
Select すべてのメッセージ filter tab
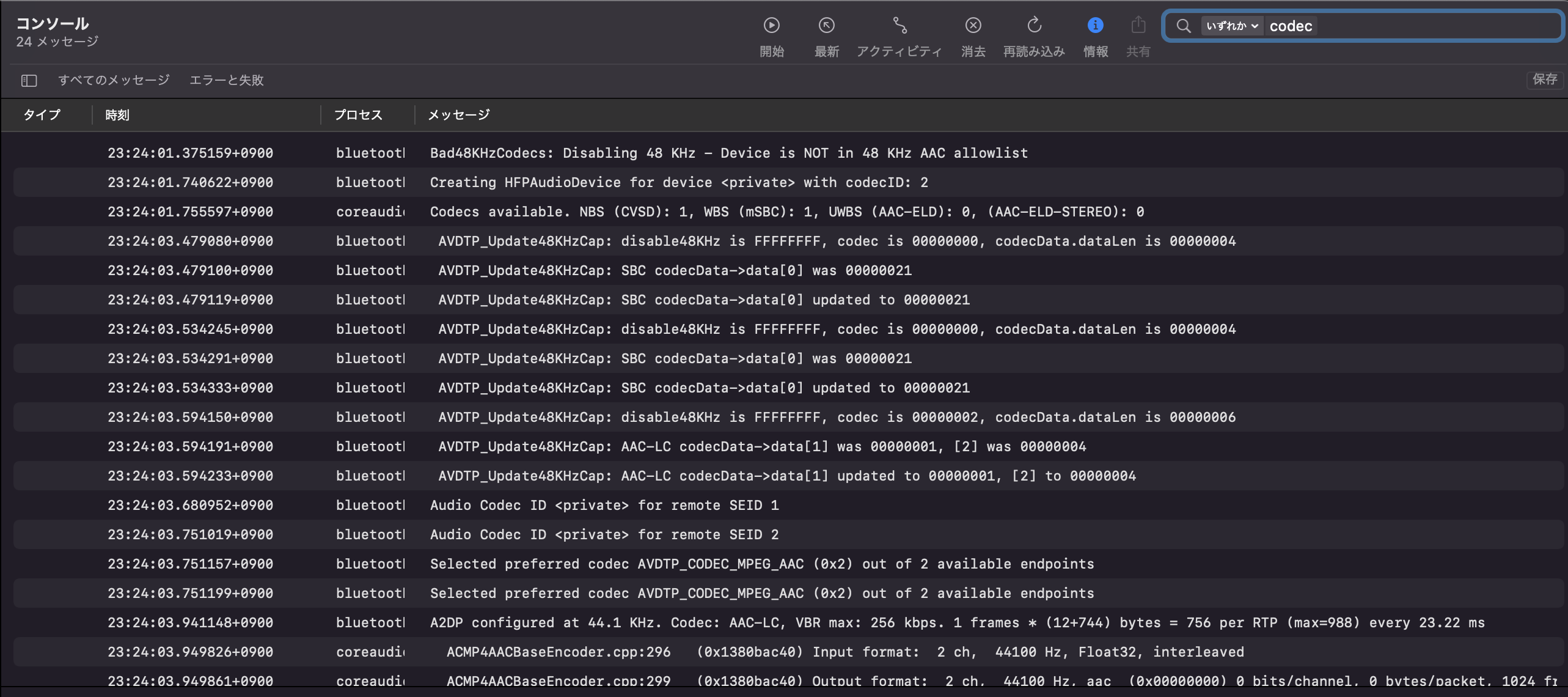[114, 80]
